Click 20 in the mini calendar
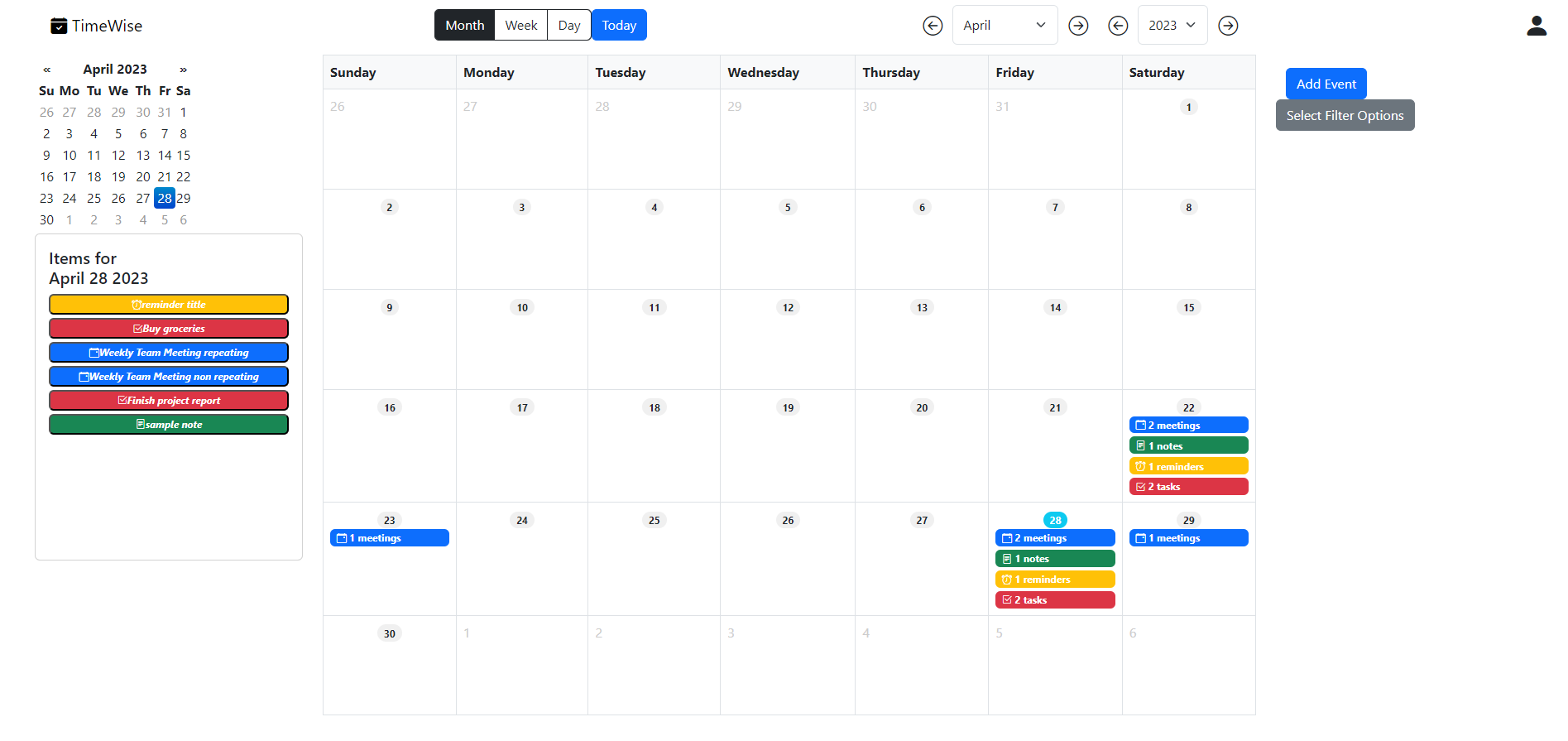Image resolution: width=1568 pixels, height=741 pixels. (143, 176)
